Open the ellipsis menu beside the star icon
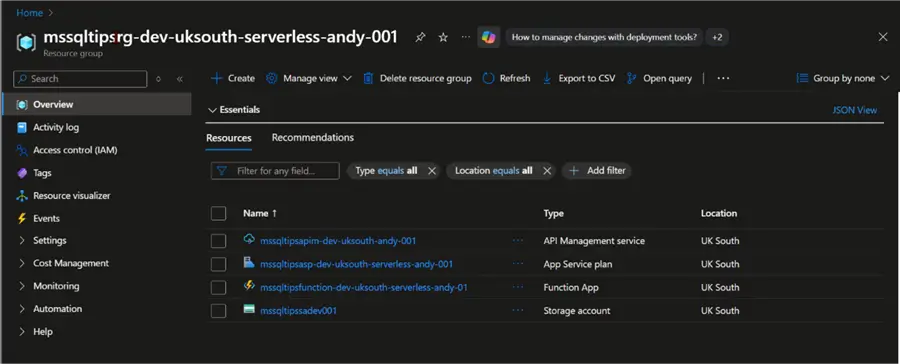The image size is (900, 364). point(465,37)
